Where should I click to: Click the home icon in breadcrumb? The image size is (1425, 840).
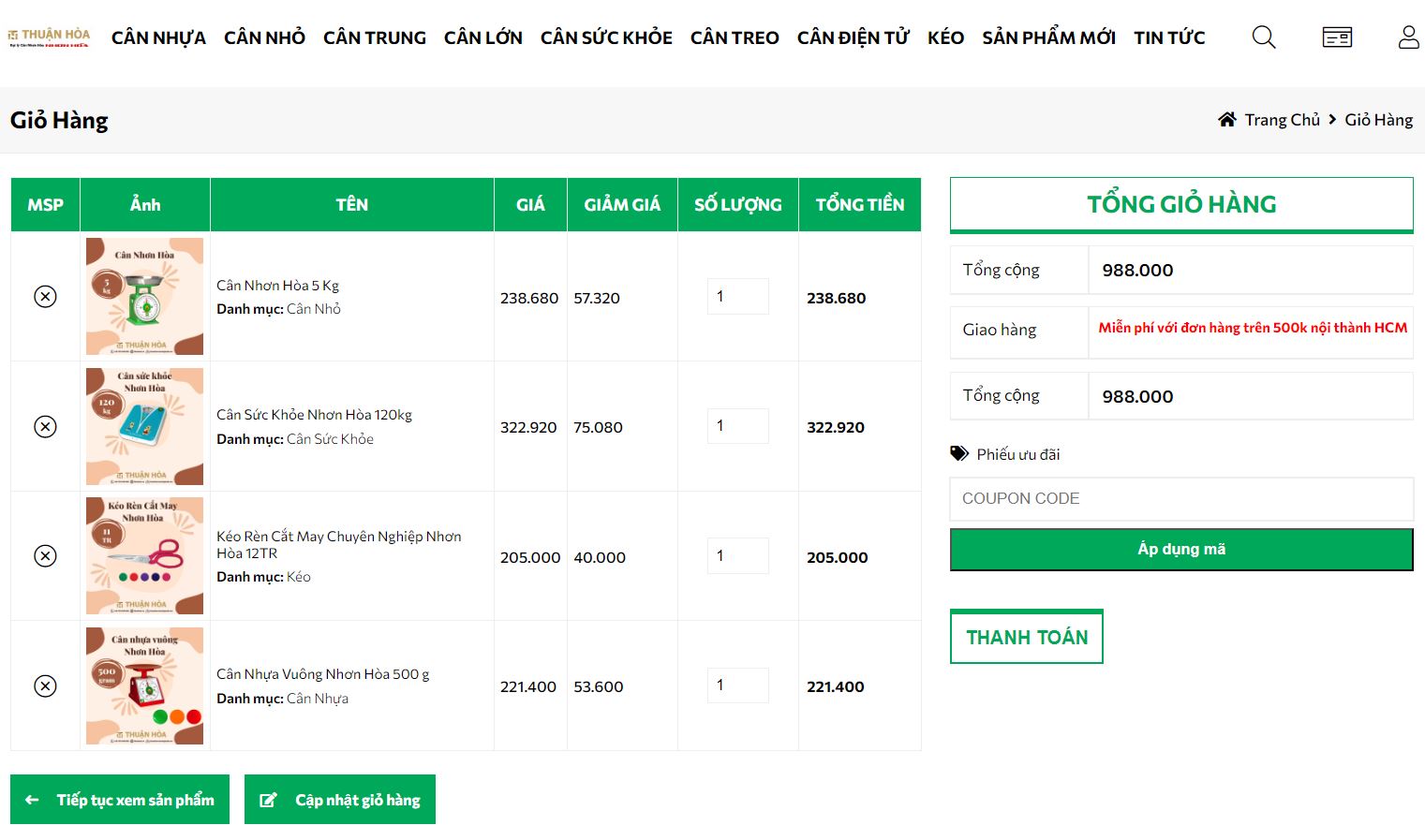(1227, 119)
